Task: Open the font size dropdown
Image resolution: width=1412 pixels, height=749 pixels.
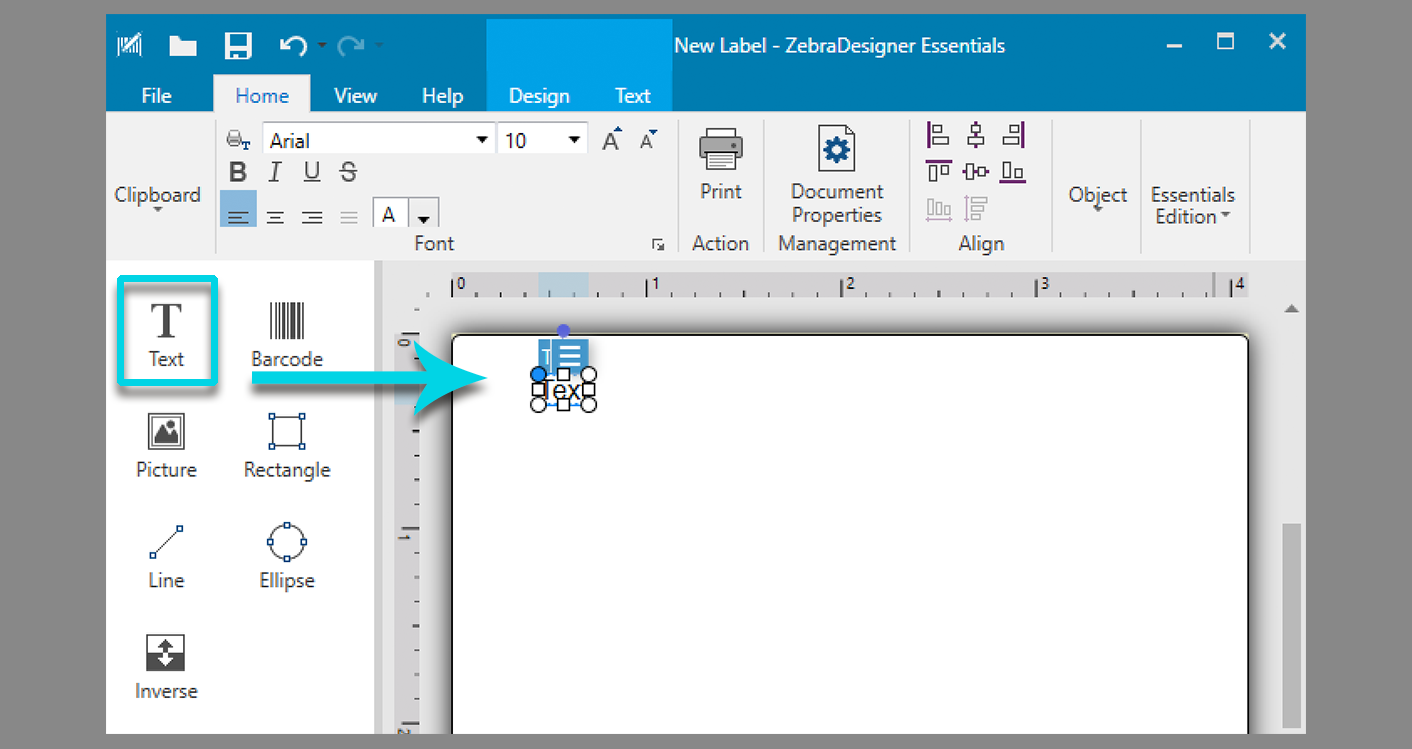Action: click(x=575, y=138)
